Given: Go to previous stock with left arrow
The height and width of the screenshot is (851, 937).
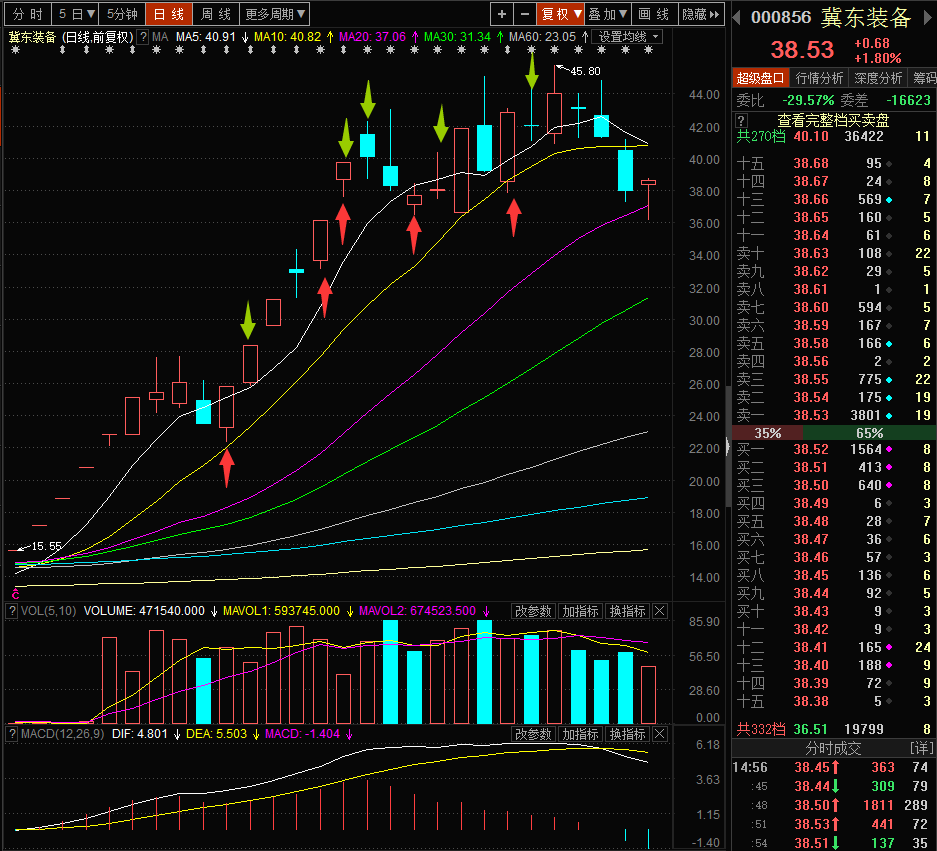Looking at the screenshot, I should pos(737,17).
